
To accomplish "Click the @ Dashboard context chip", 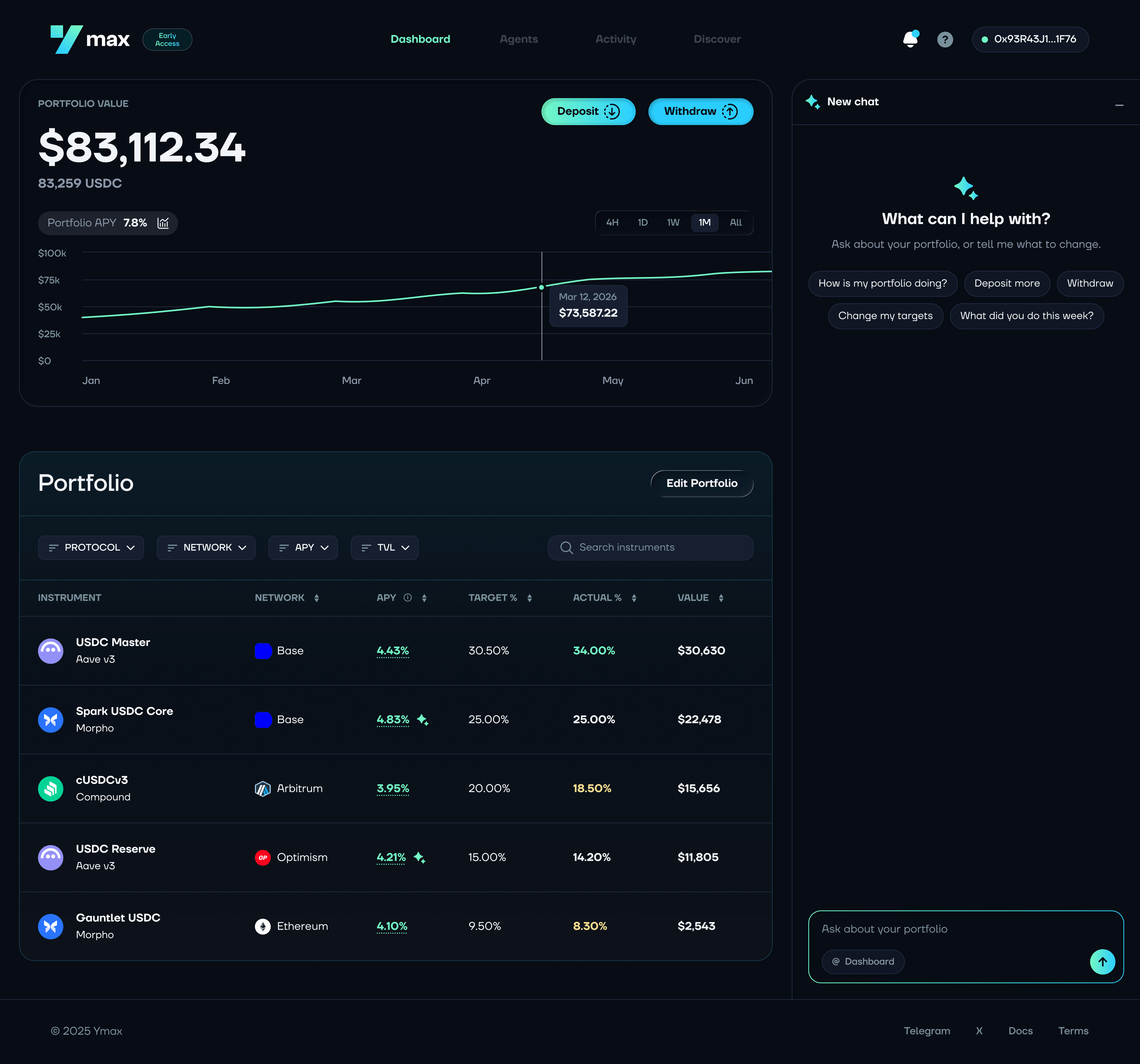I will [862, 962].
